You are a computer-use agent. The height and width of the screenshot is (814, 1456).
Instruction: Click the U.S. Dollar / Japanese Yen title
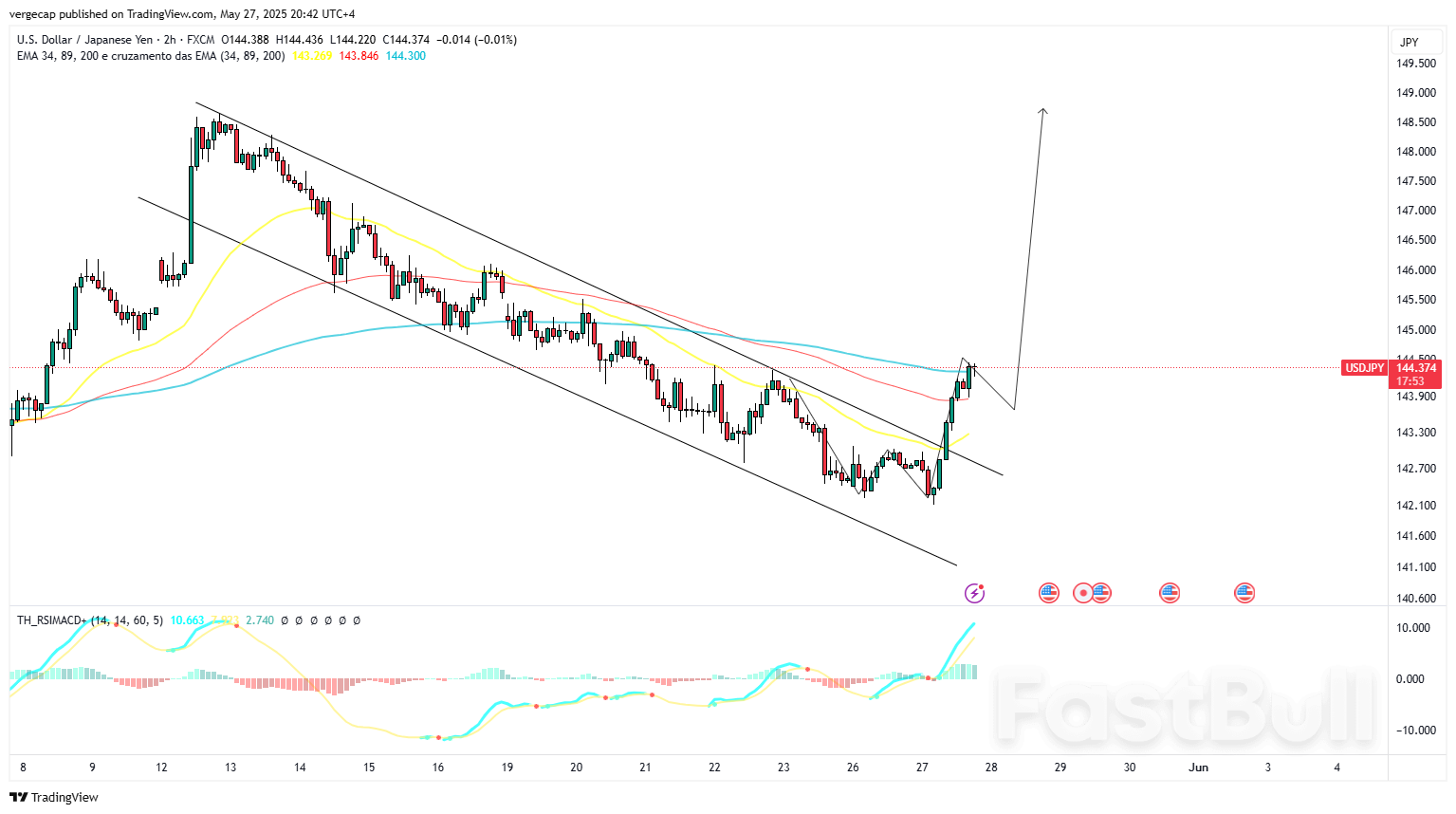[x=84, y=40]
